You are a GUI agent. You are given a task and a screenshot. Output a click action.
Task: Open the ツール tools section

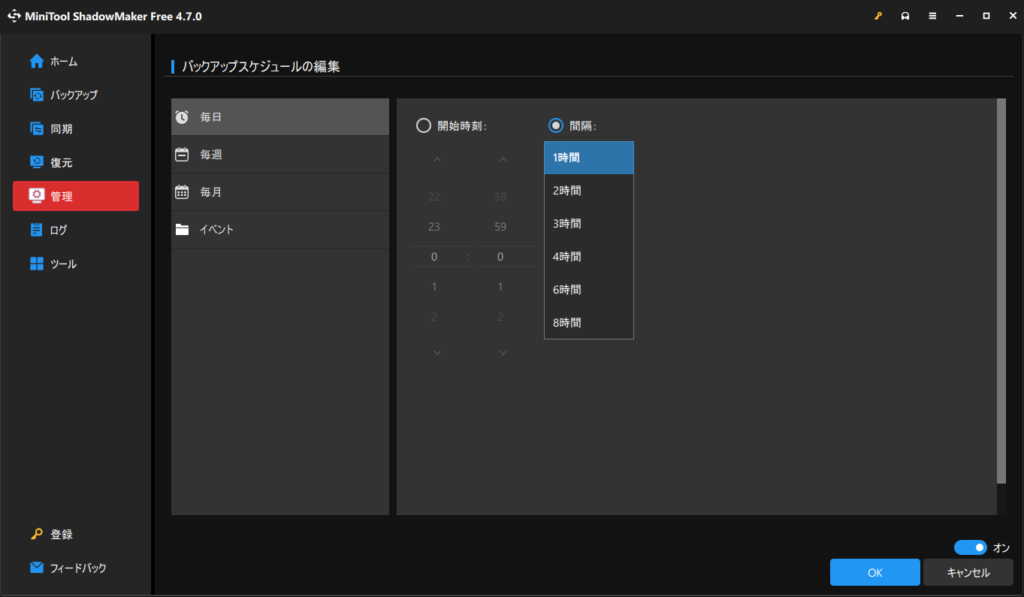pos(76,264)
